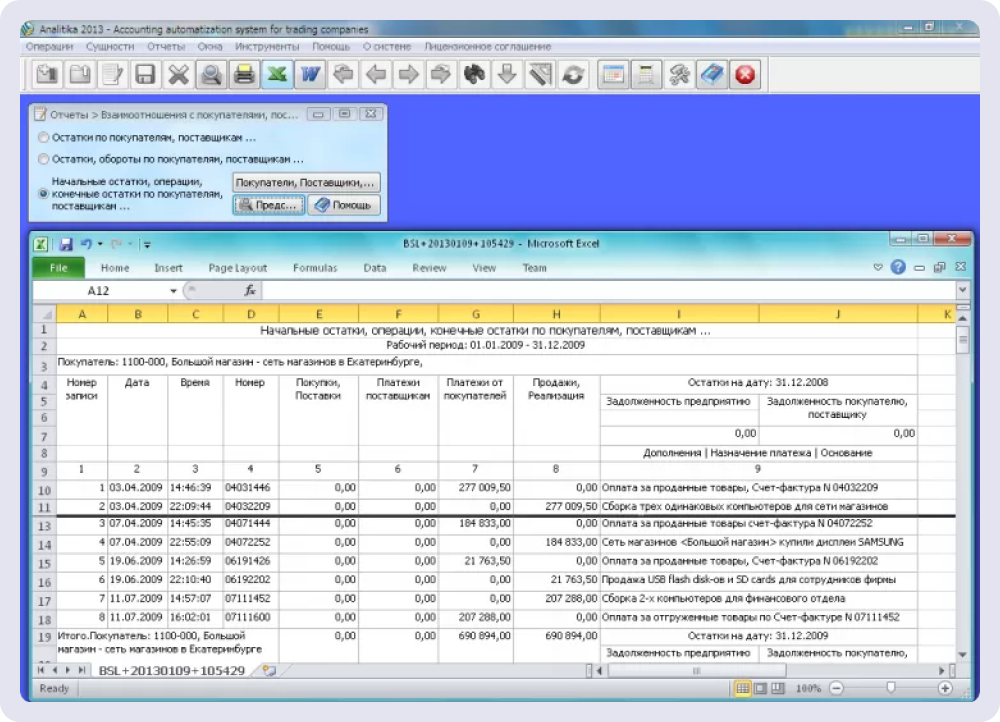The image size is (1000, 722).
Task: Click the red circle exit icon
Action: coord(745,74)
